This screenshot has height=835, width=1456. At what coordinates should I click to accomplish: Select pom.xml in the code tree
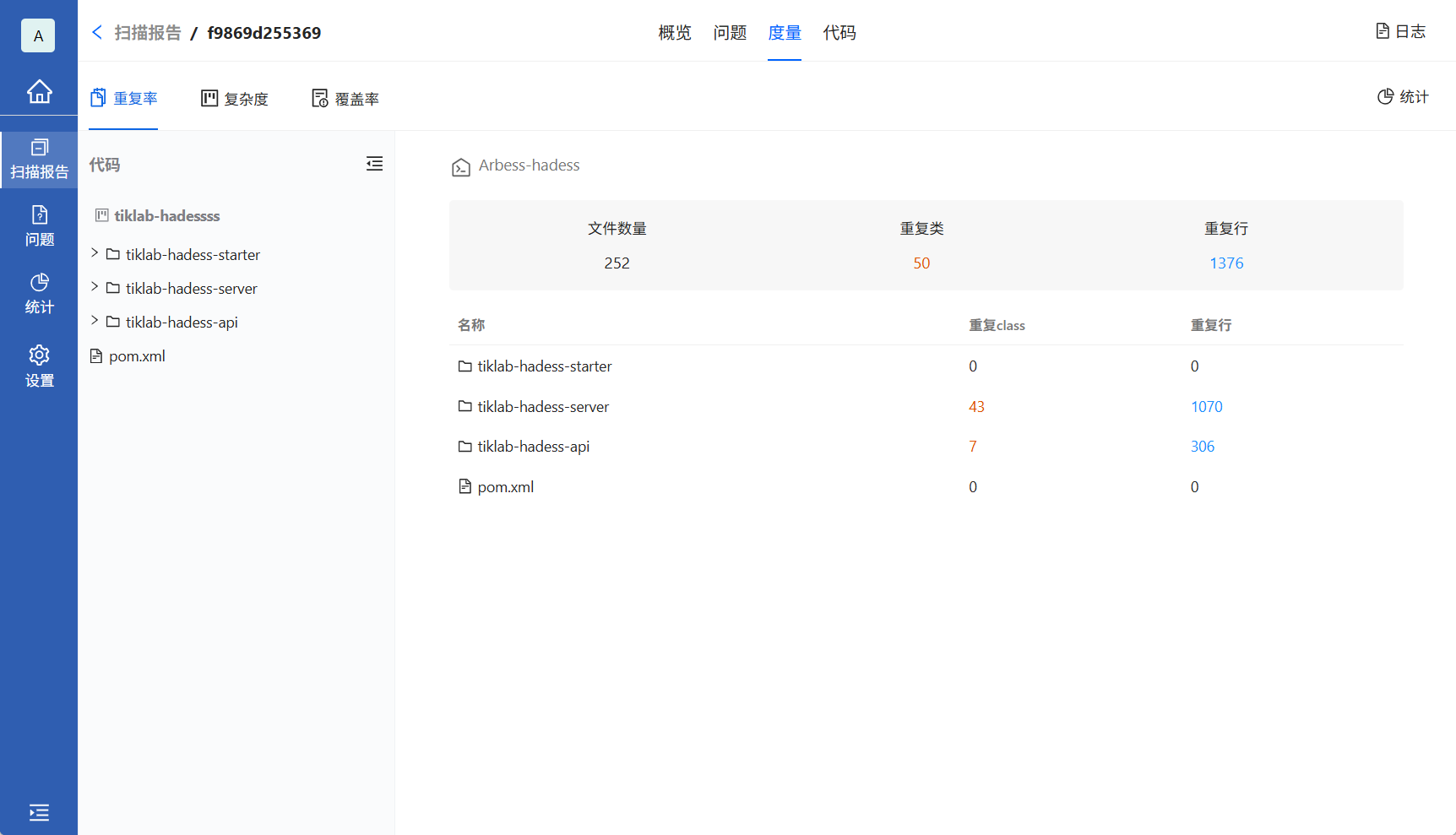pyautogui.click(x=137, y=355)
